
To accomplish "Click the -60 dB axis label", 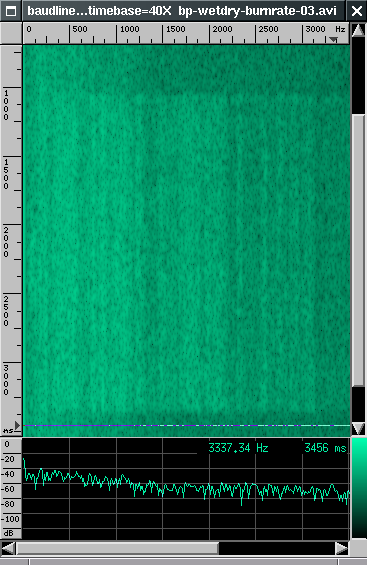I will pyautogui.click(x=9, y=489).
